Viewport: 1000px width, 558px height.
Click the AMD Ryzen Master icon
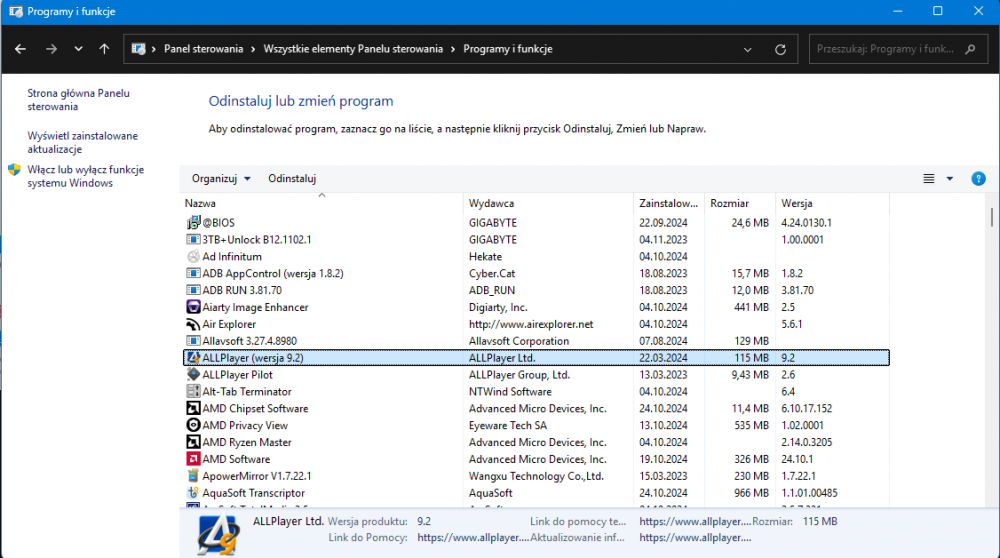point(194,442)
